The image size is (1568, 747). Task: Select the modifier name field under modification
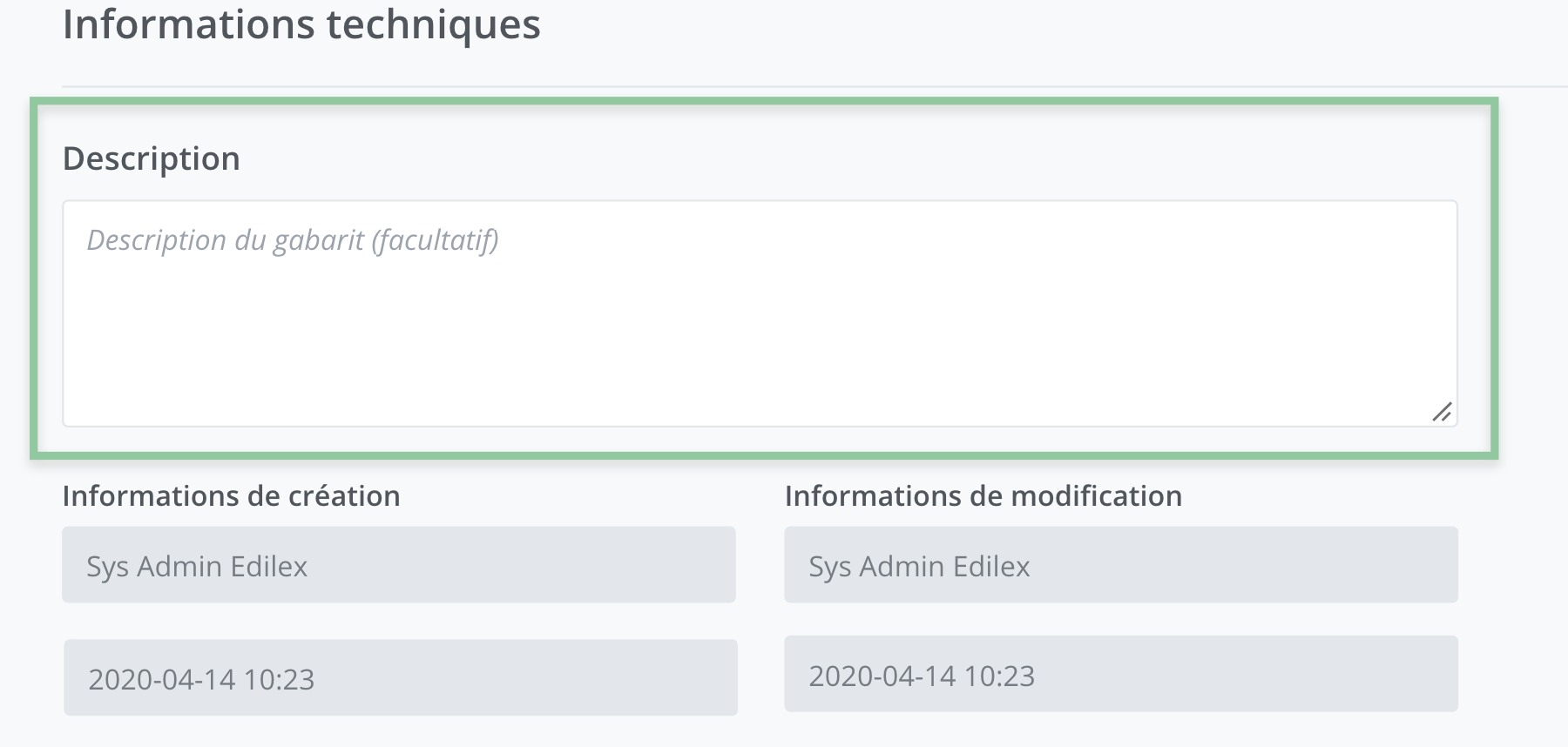pyautogui.click(x=1120, y=565)
